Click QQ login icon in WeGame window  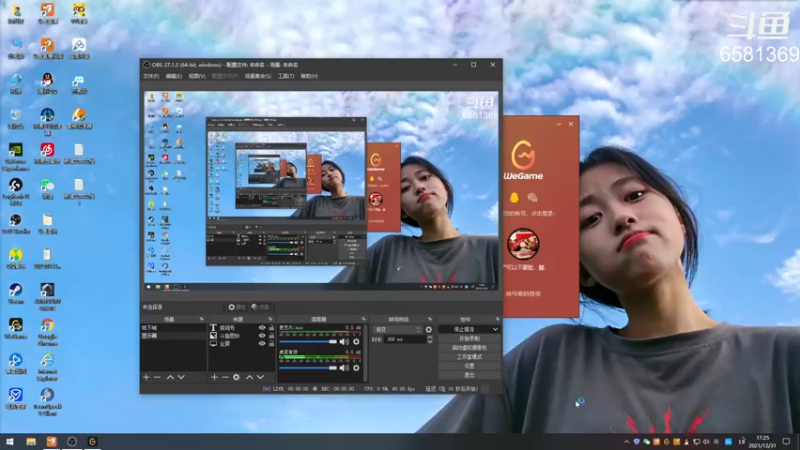tap(514, 197)
